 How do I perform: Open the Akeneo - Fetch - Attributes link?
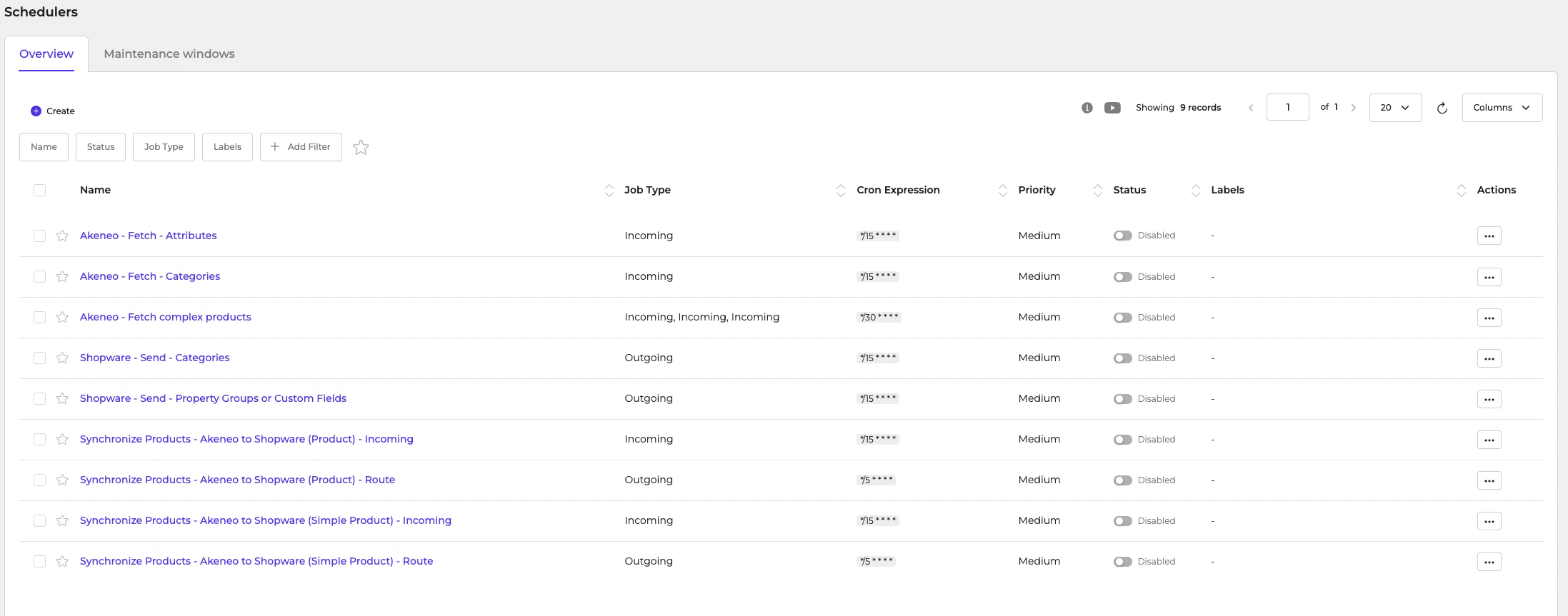coord(148,236)
